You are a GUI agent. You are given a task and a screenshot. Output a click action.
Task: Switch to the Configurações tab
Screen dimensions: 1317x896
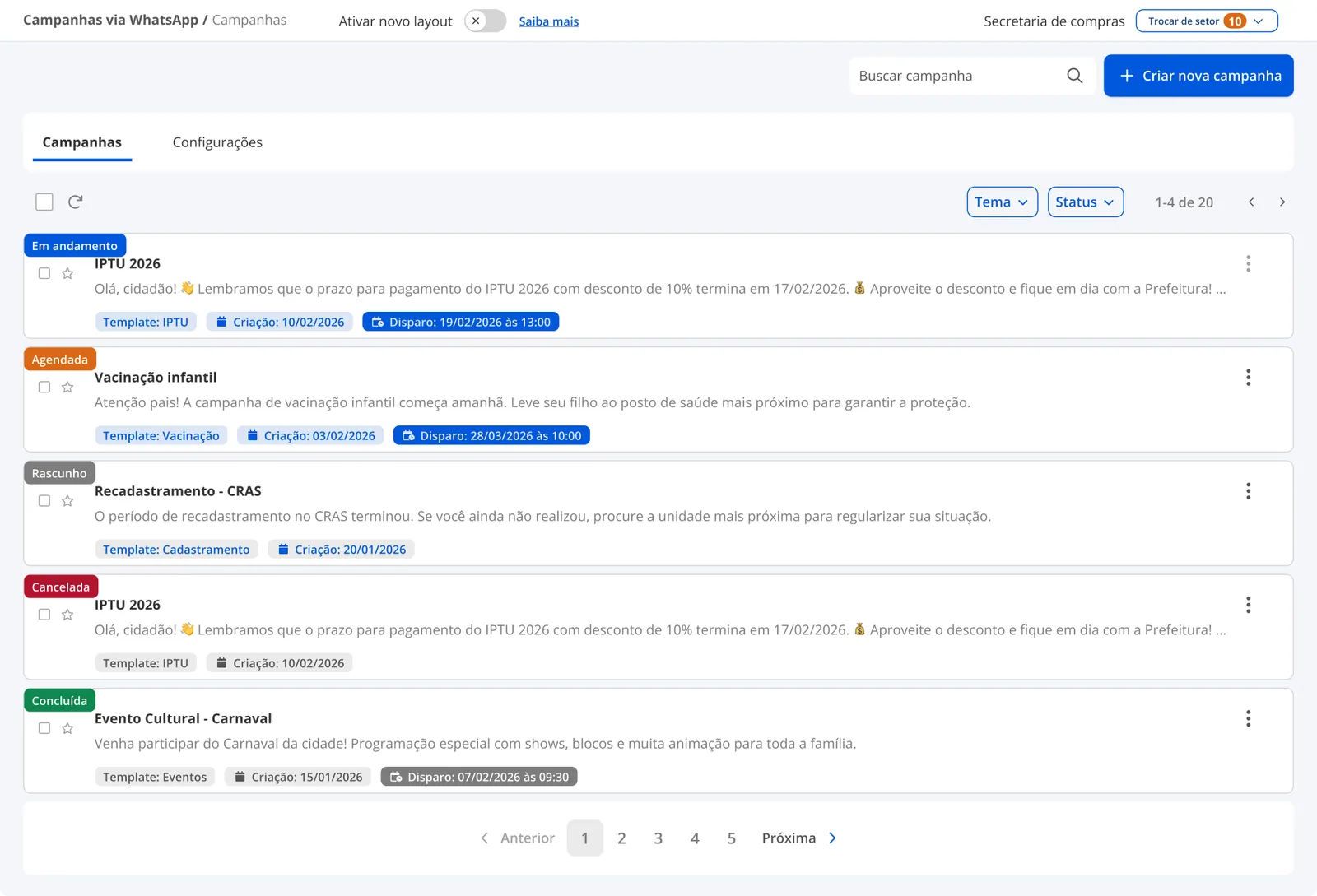pyautogui.click(x=217, y=142)
